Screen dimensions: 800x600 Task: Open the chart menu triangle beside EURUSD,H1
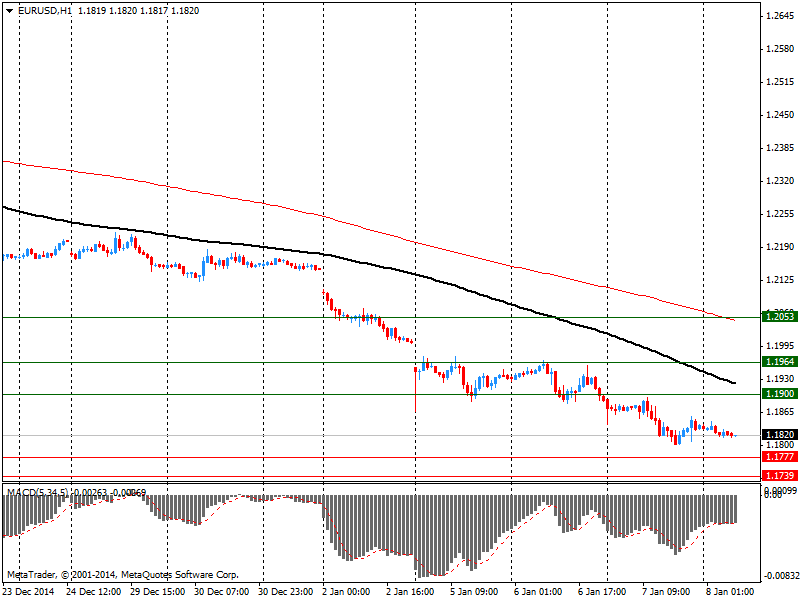tap(10, 11)
